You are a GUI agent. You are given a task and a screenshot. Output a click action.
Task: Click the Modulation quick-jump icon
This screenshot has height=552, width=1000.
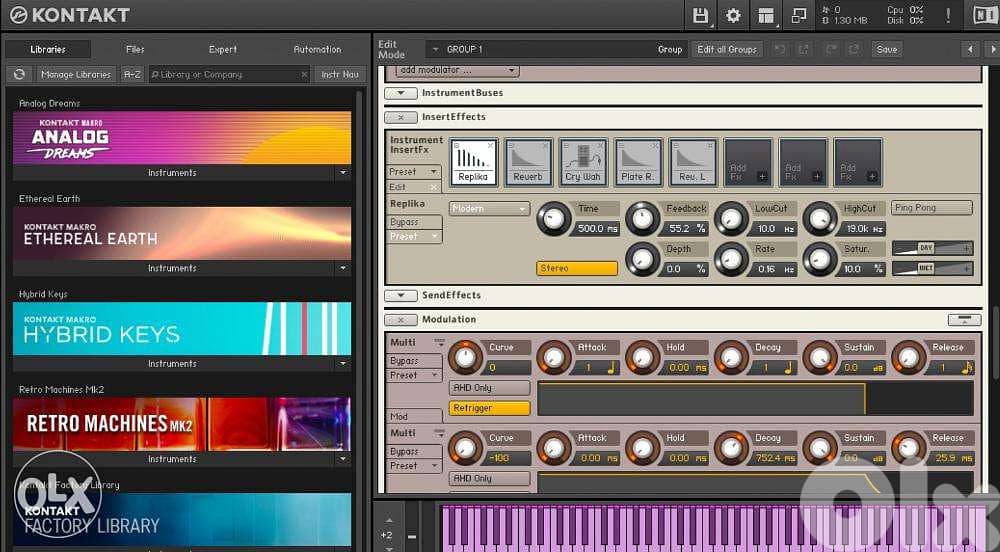pyautogui.click(x=964, y=320)
